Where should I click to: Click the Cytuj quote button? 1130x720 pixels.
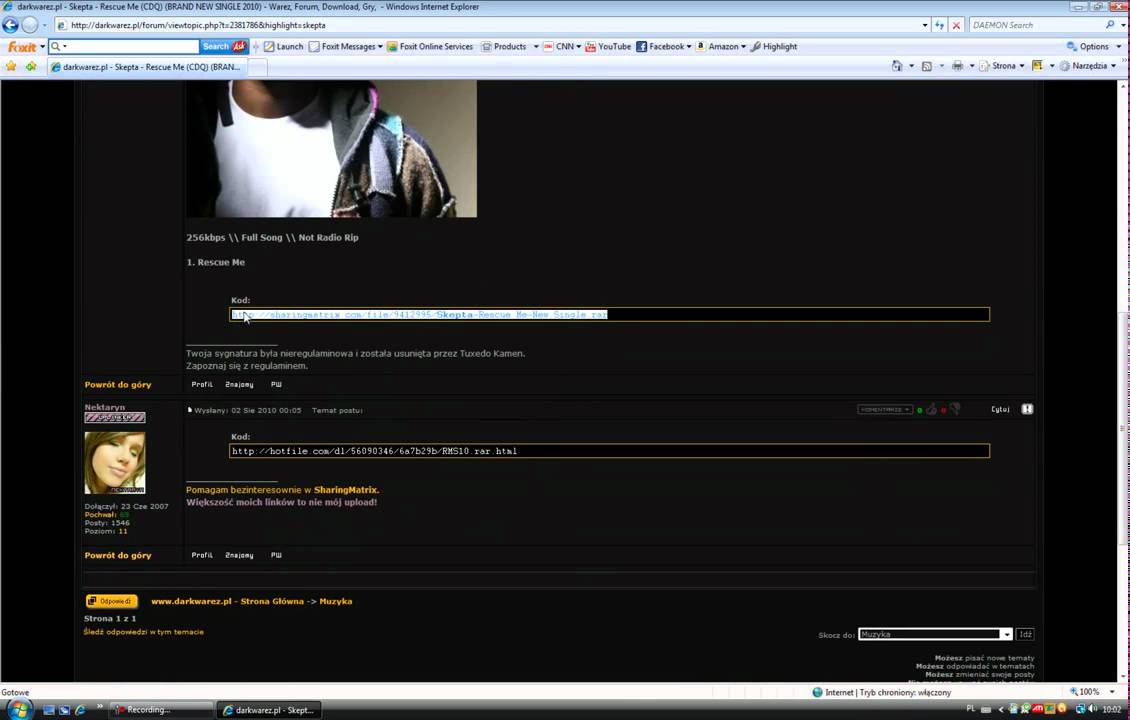1000,409
